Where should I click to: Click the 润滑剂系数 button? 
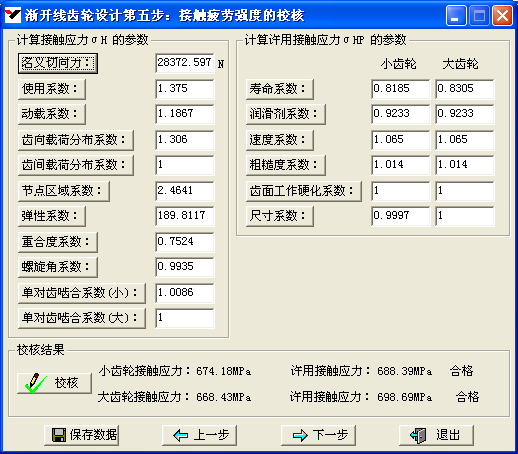[x=286, y=114]
